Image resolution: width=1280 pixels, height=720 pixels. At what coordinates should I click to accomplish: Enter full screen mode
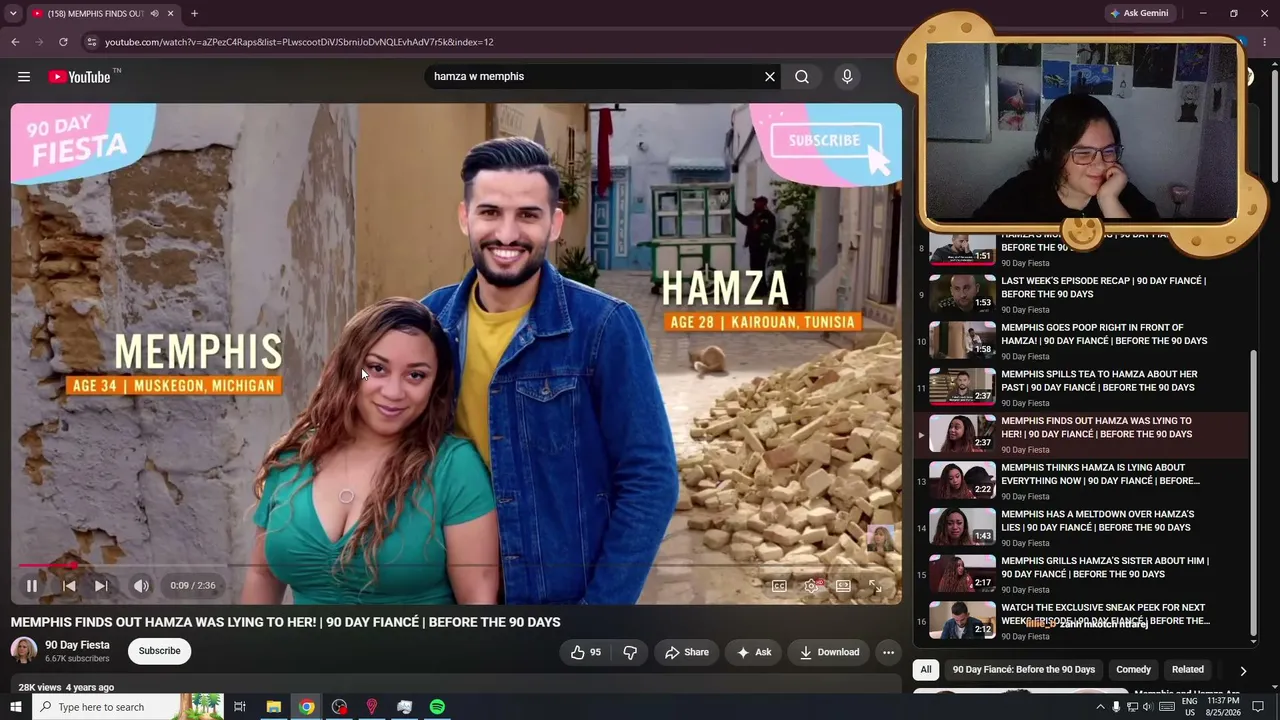875,586
